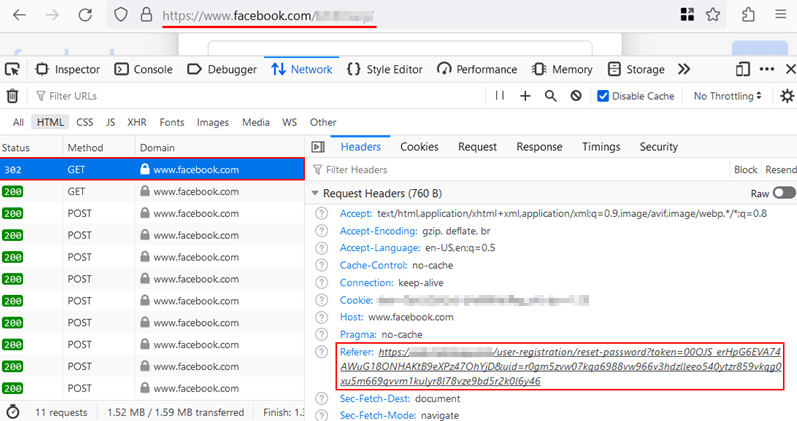Viewport: 797px width, 421px height.
Task: Click the browser forward arrow
Action: point(52,15)
